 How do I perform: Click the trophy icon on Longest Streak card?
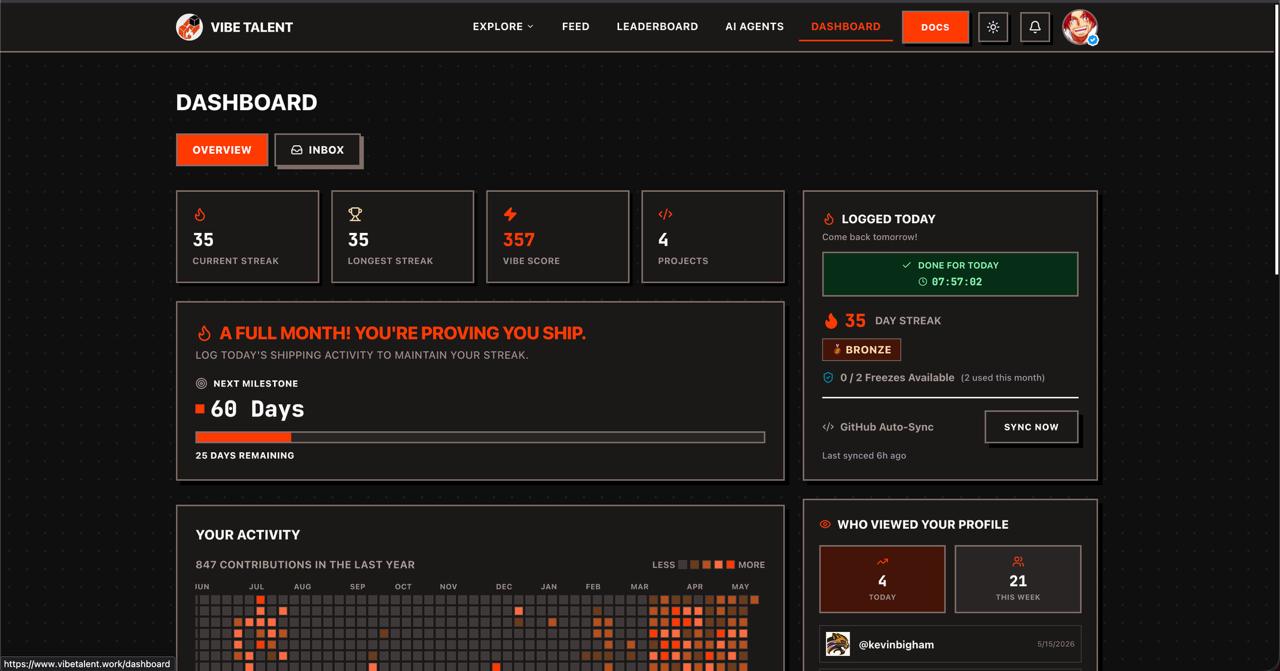click(x=355, y=214)
